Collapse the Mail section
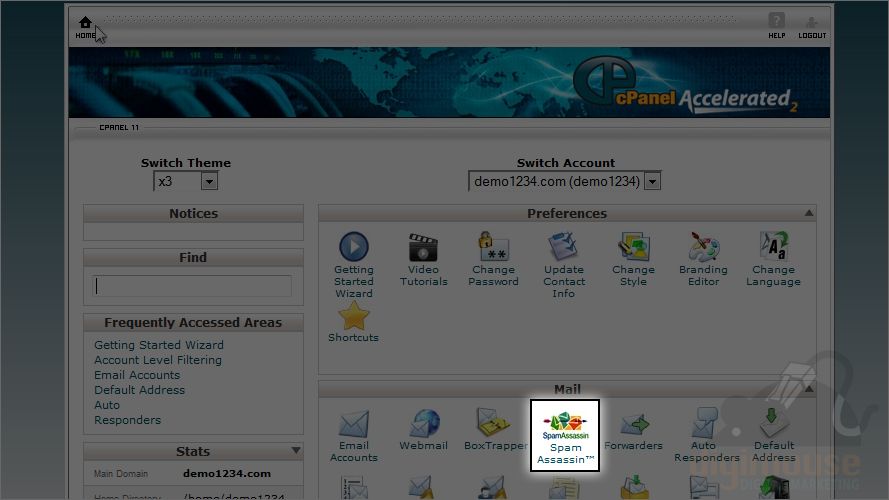Viewport: 889px width, 500px height. click(x=809, y=389)
